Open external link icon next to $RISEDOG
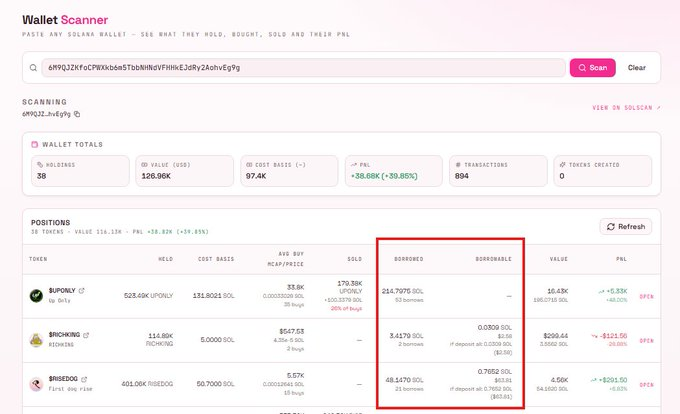Viewport: 680px width, 414px height. (x=84, y=379)
